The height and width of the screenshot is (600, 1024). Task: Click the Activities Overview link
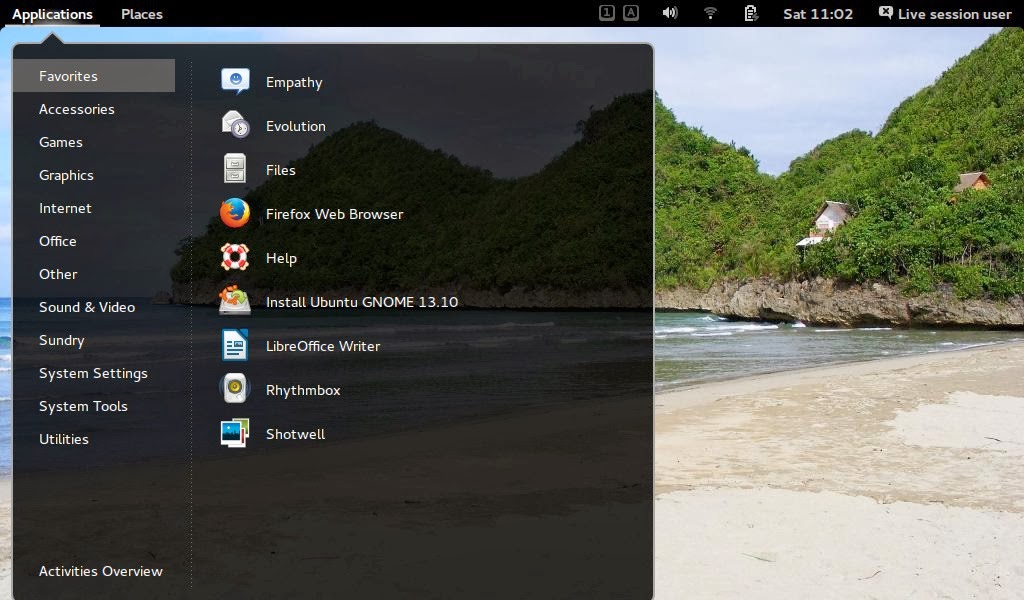pyautogui.click(x=101, y=571)
